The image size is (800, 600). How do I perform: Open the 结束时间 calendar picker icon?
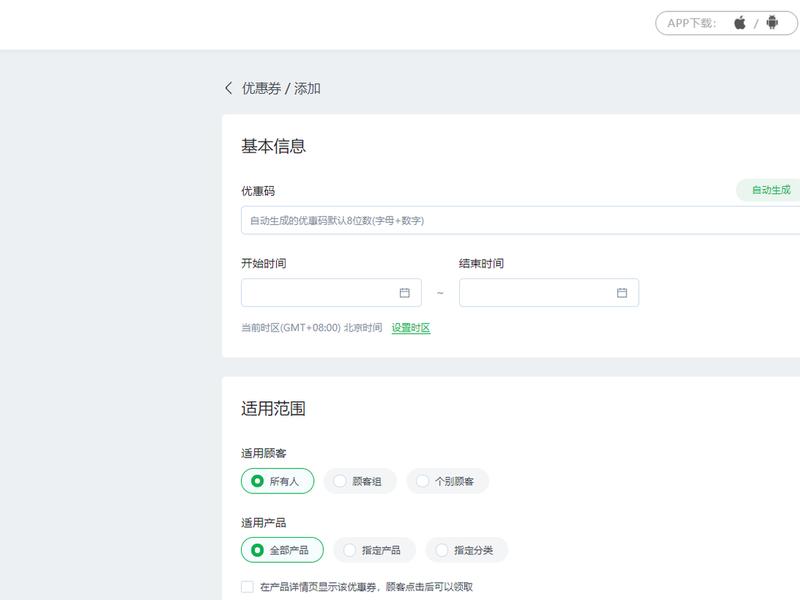(622, 293)
